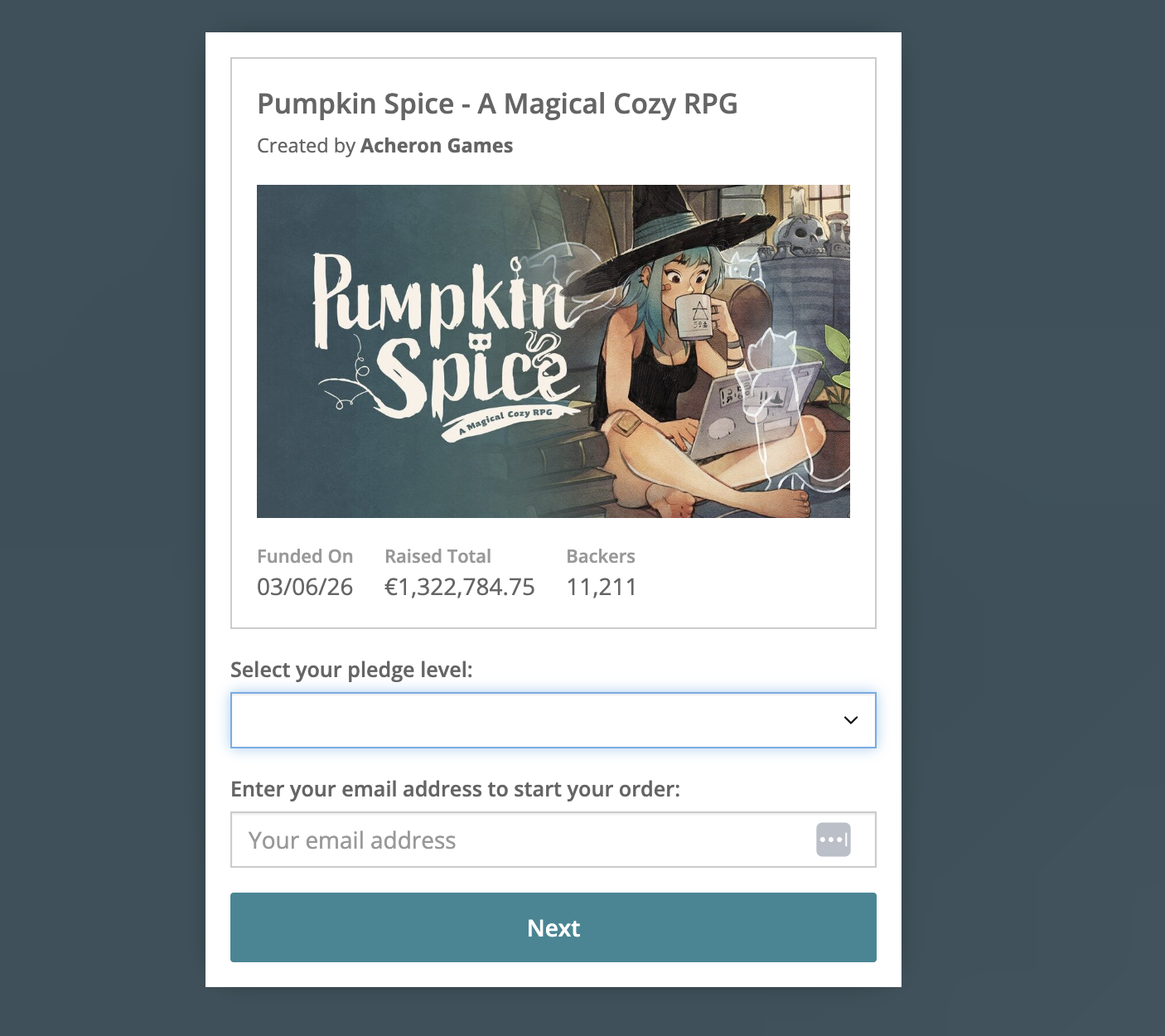
Task: Click the coffee mug in the artwork
Action: [698, 318]
